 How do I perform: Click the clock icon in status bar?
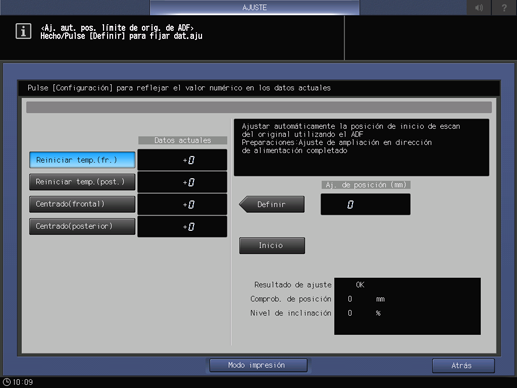[7, 382]
